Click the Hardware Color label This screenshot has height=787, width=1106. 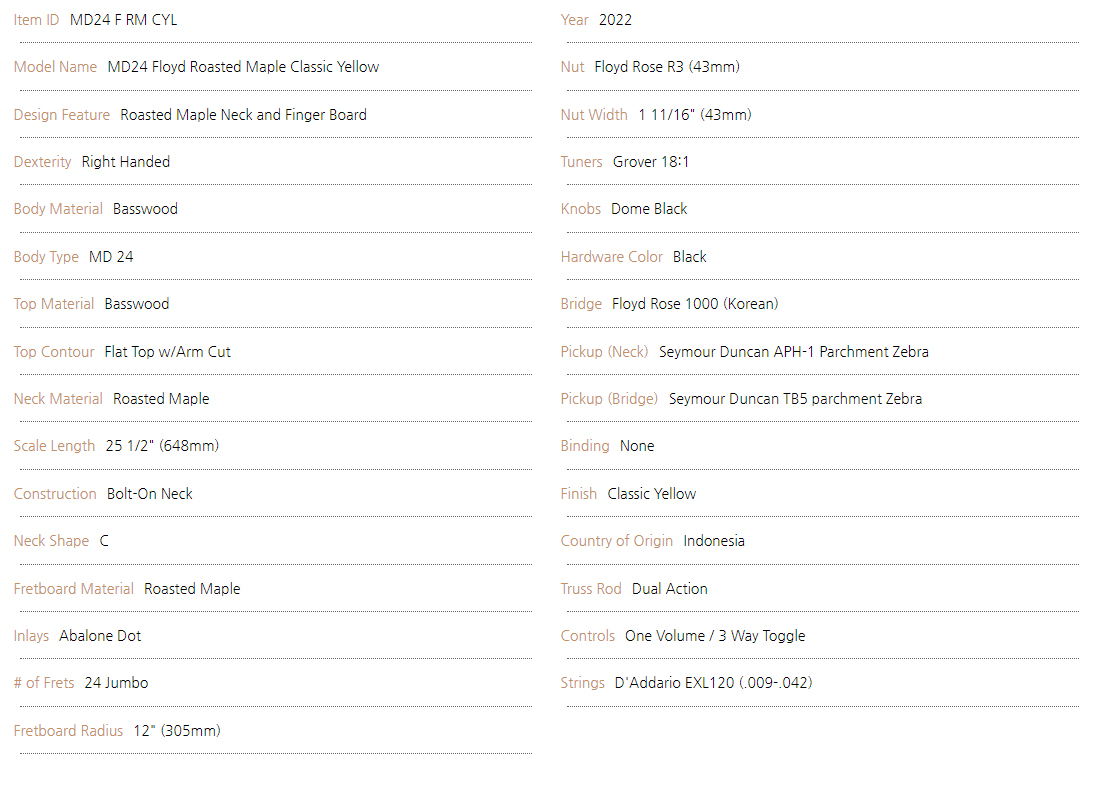pyautogui.click(x=612, y=257)
